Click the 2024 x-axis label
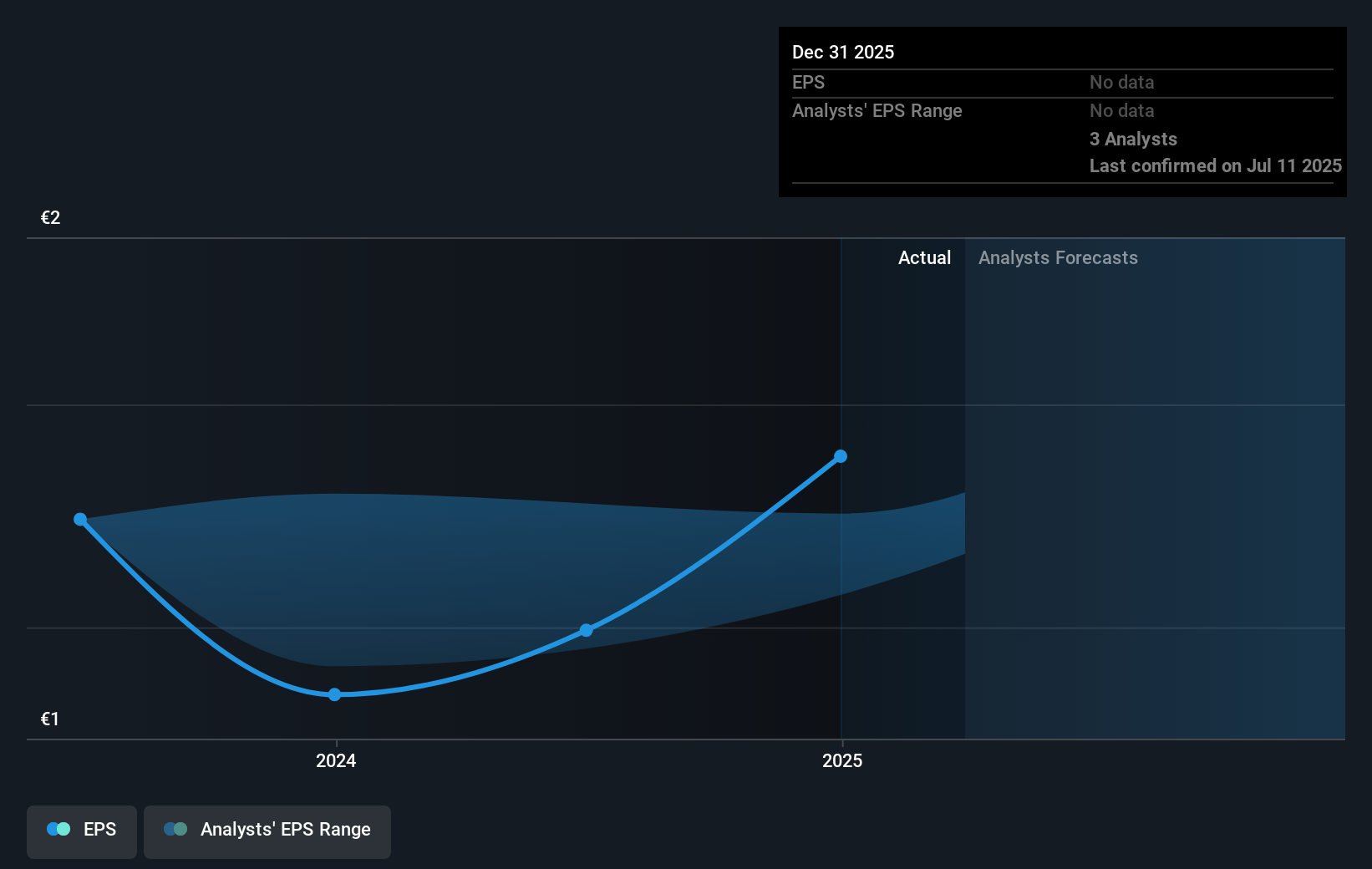 336,760
